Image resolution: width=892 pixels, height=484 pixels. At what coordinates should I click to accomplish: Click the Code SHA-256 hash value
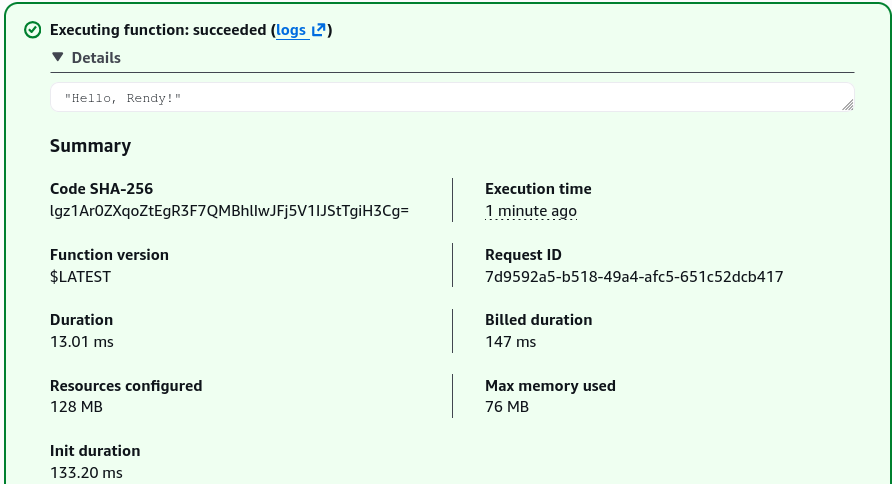pyautogui.click(x=229, y=211)
